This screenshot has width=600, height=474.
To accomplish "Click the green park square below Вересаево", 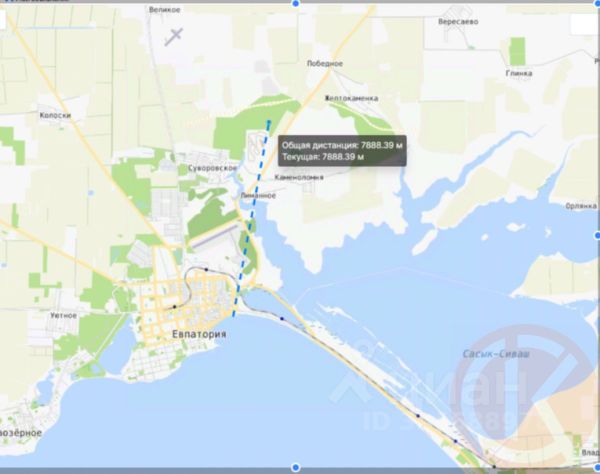I will click(x=517, y=51).
